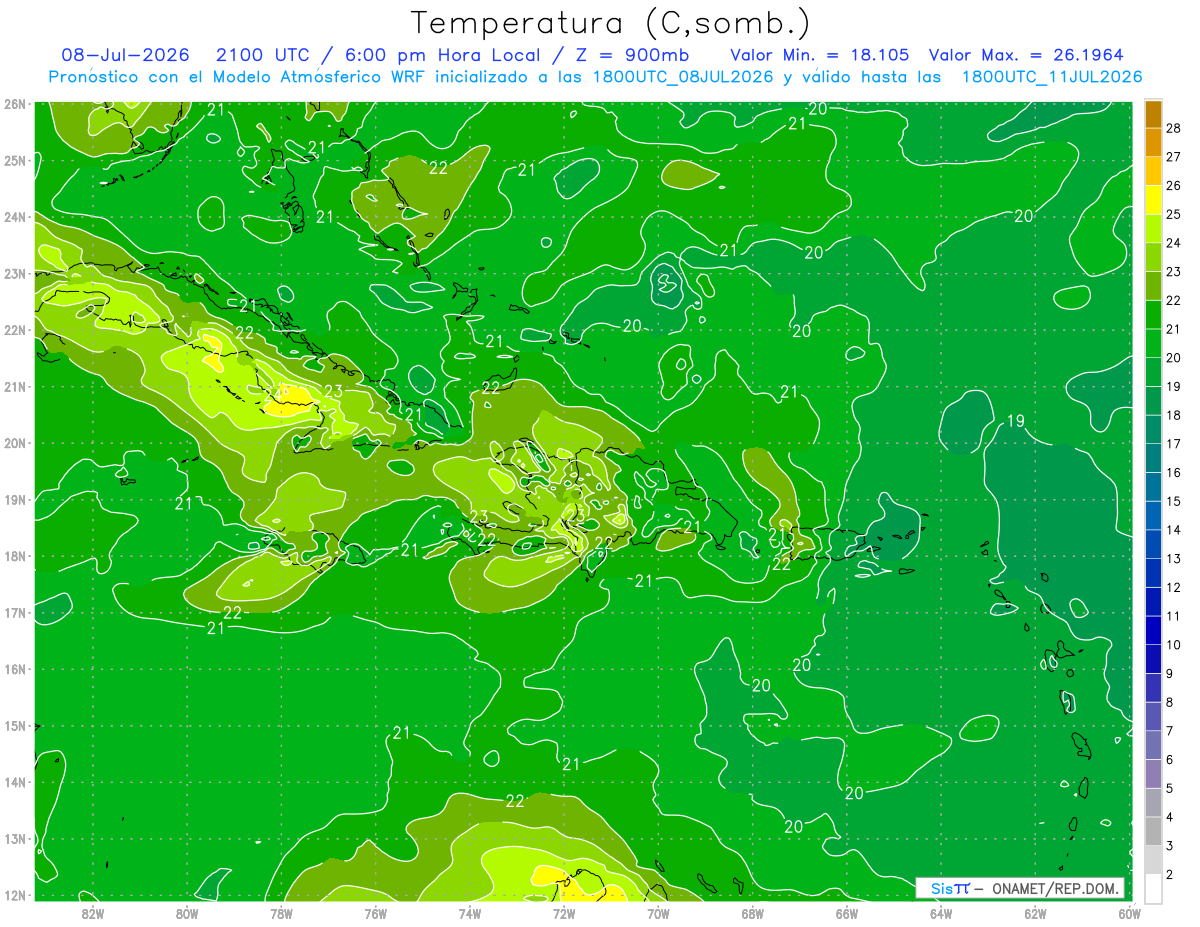
Task: Click the "72W" longitude axis label
Action: [x=564, y=913]
